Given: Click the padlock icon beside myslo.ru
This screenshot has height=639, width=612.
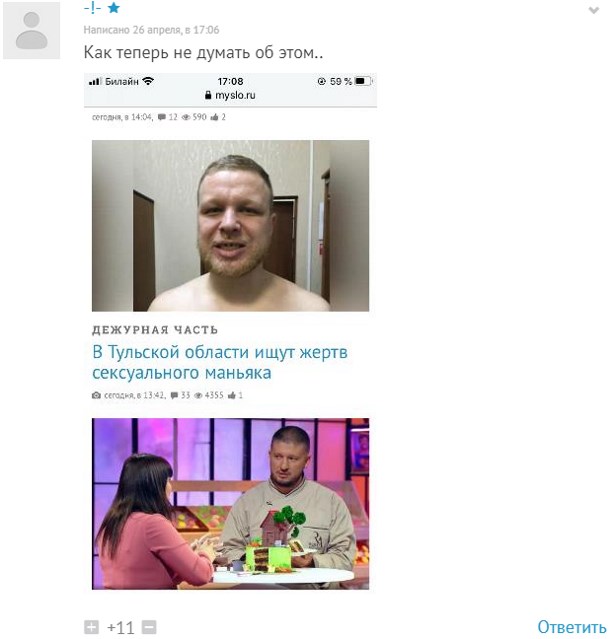Looking at the screenshot, I should pyautogui.click(x=208, y=95).
